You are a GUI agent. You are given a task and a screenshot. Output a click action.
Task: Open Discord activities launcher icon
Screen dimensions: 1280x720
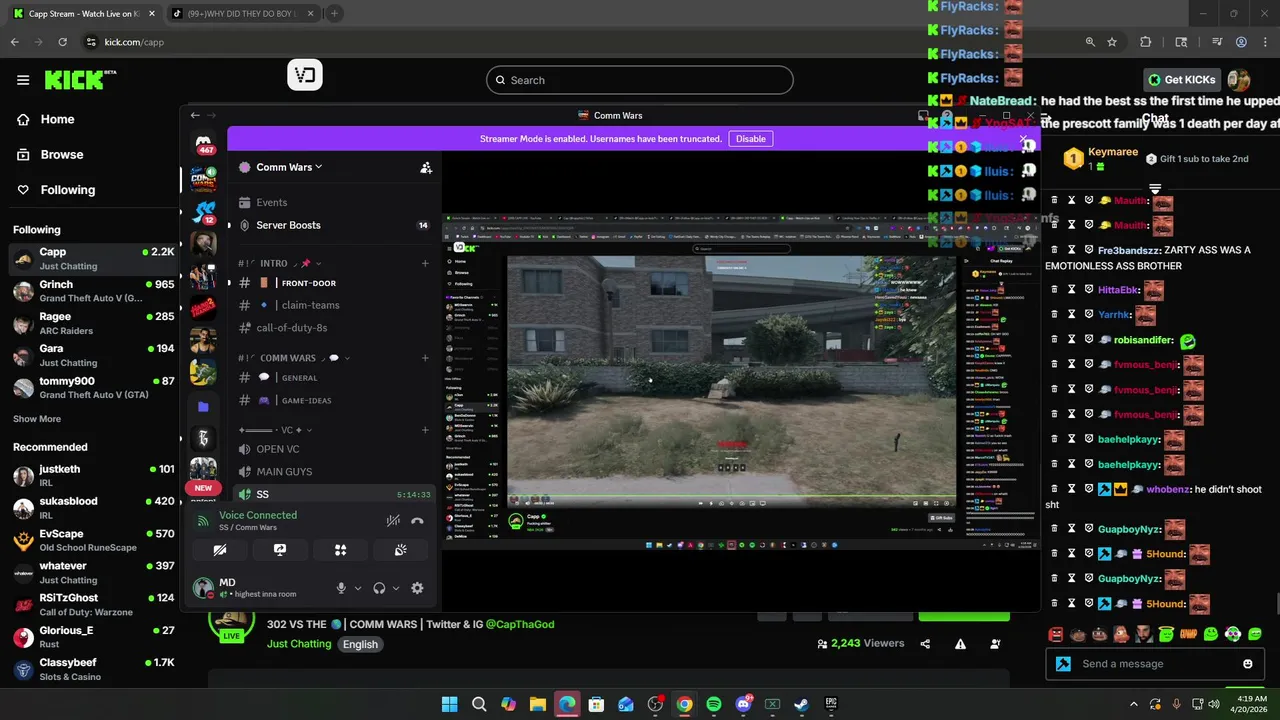point(340,550)
